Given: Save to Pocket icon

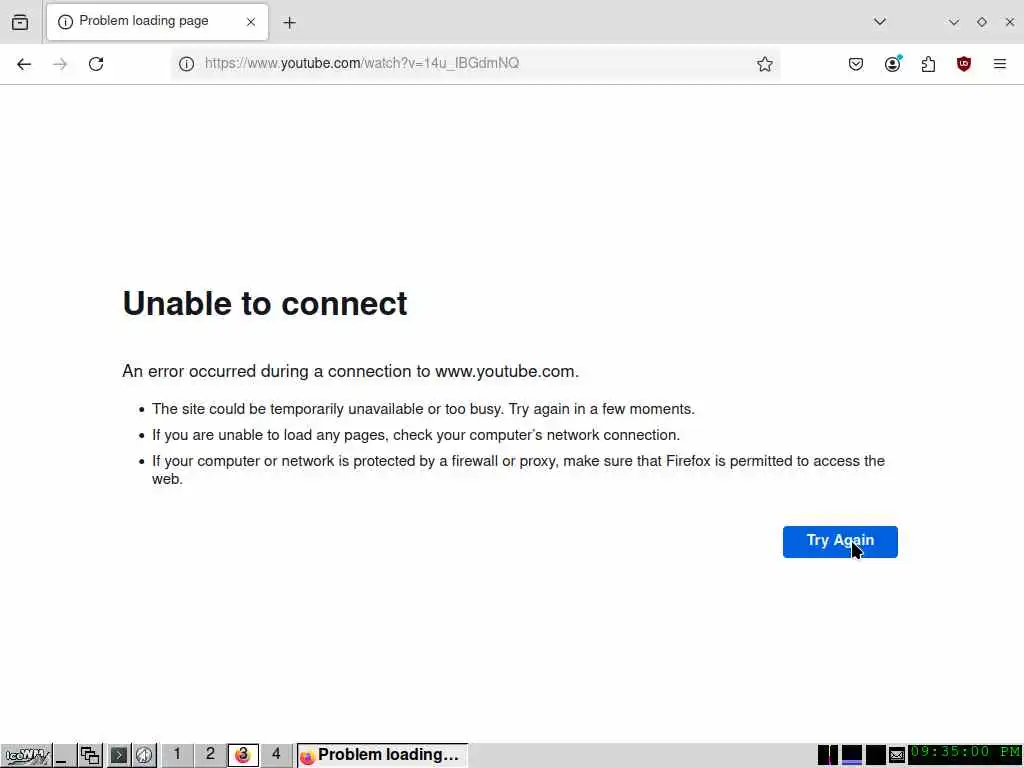Looking at the screenshot, I should point(856,64).
